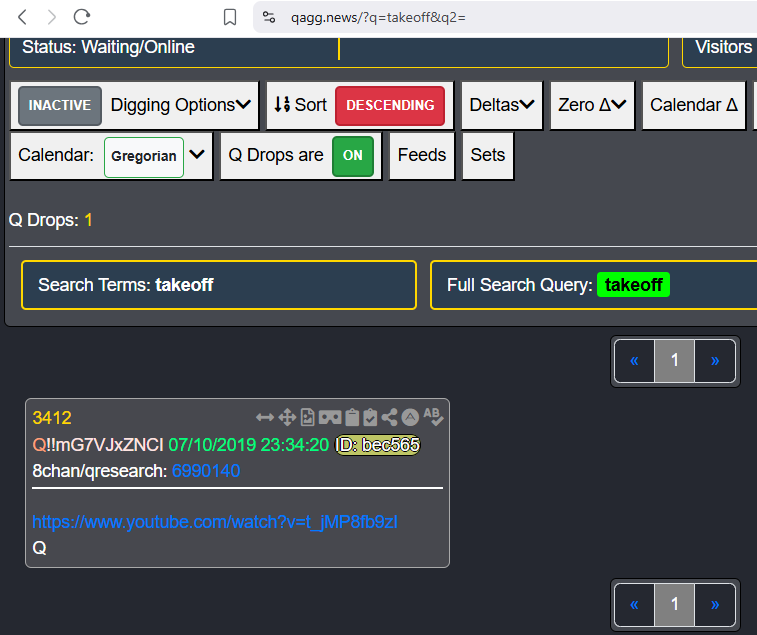
Task: Click the circled up-arrow icon on drop 3412
Action: 410,417
